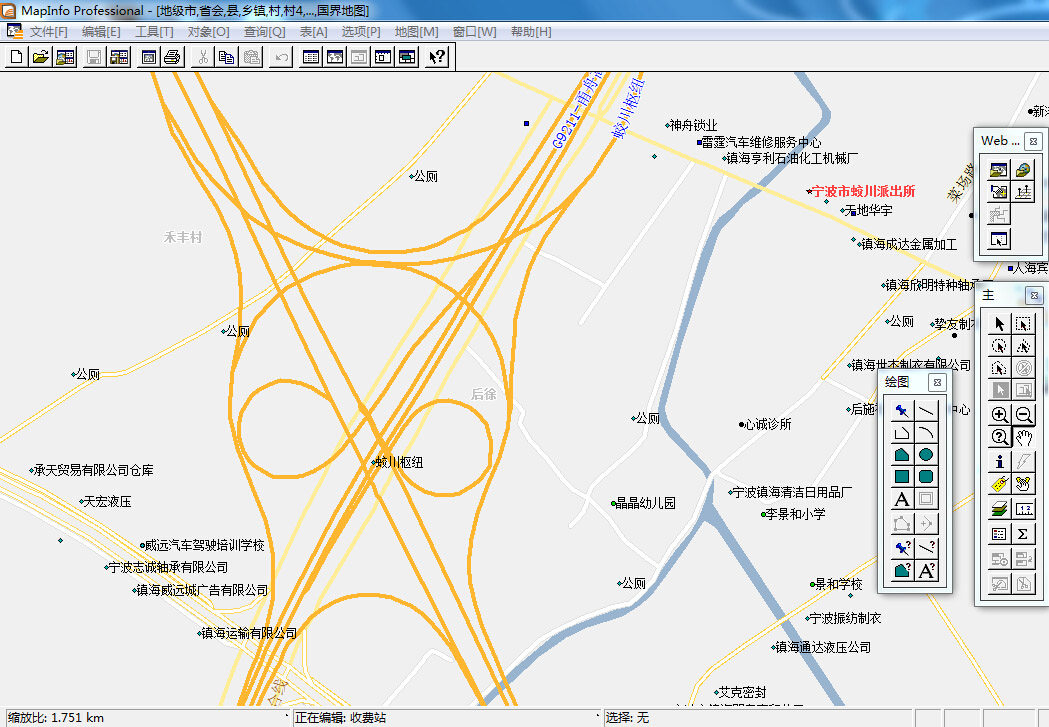1049x727 pixels.
Task: Open the 编辑[E] menu
Action: pyautogui.click(x=101, y=31)
